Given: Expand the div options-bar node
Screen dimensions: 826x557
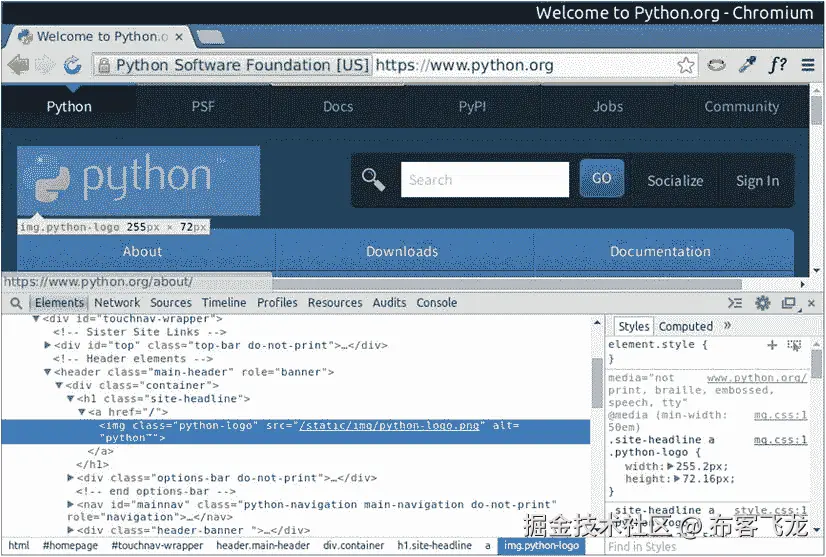Looking at the screenshot, I should (71, 478).
